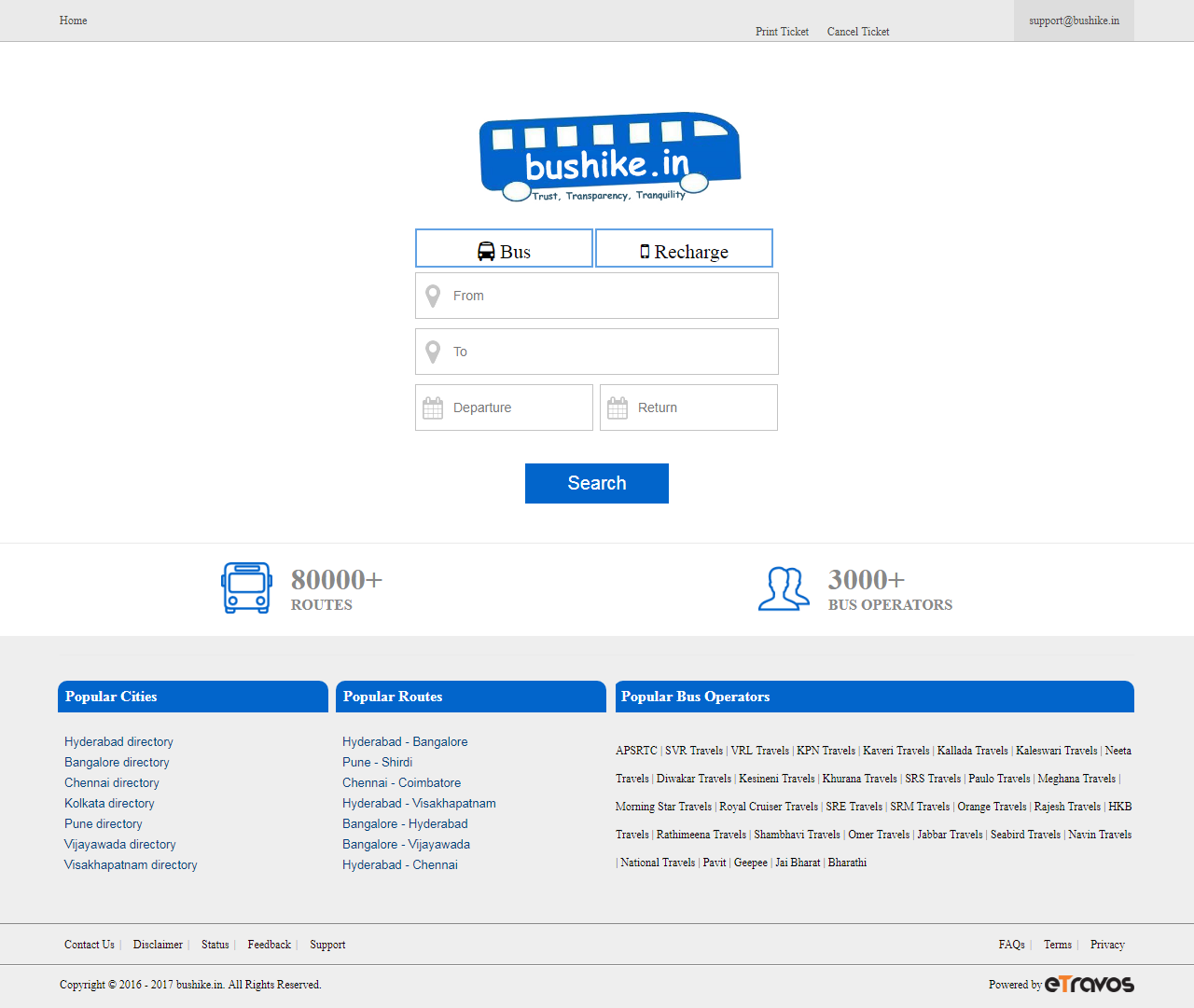Open SVR Travels operator link
This screenshot has height=1008, width=1194.
pos(694,751)
